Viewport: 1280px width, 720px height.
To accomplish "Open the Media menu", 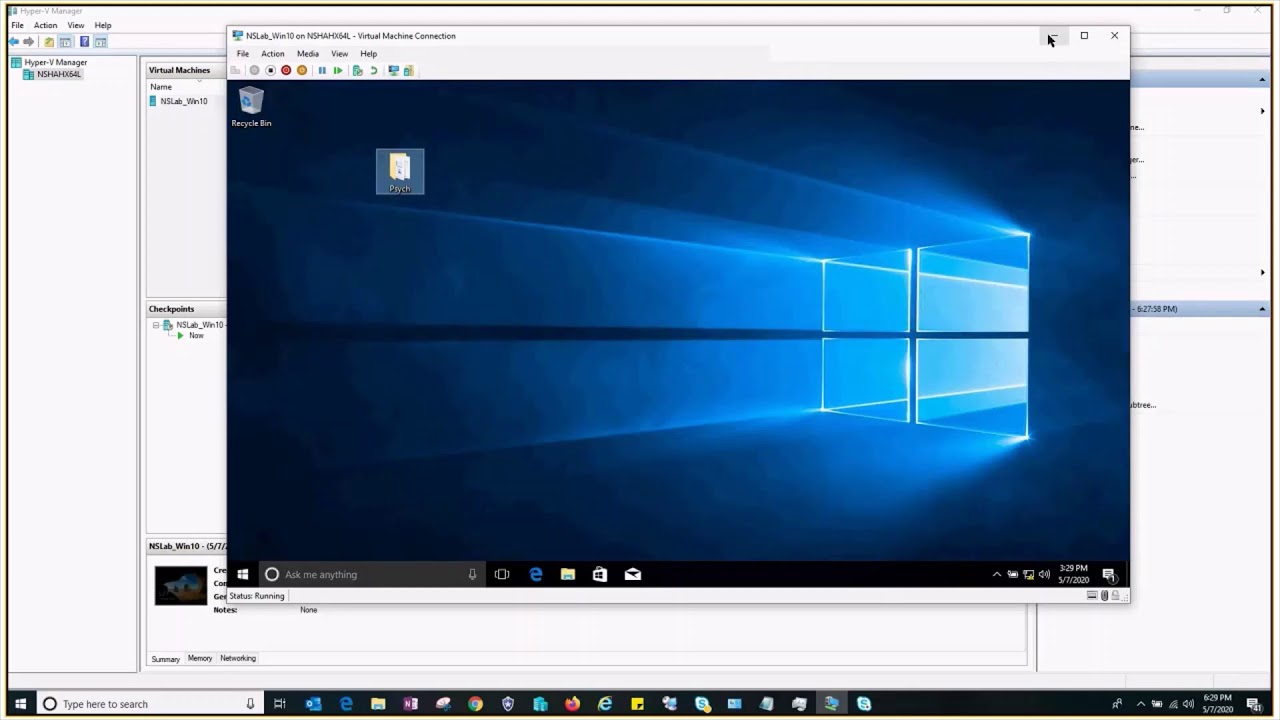I will coord(308,54).
